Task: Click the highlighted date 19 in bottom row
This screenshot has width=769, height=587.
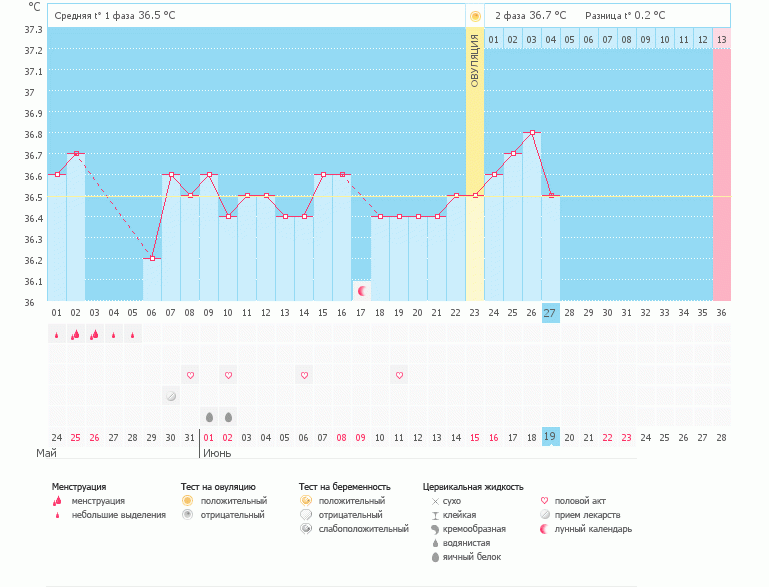Action: point(550,437)
